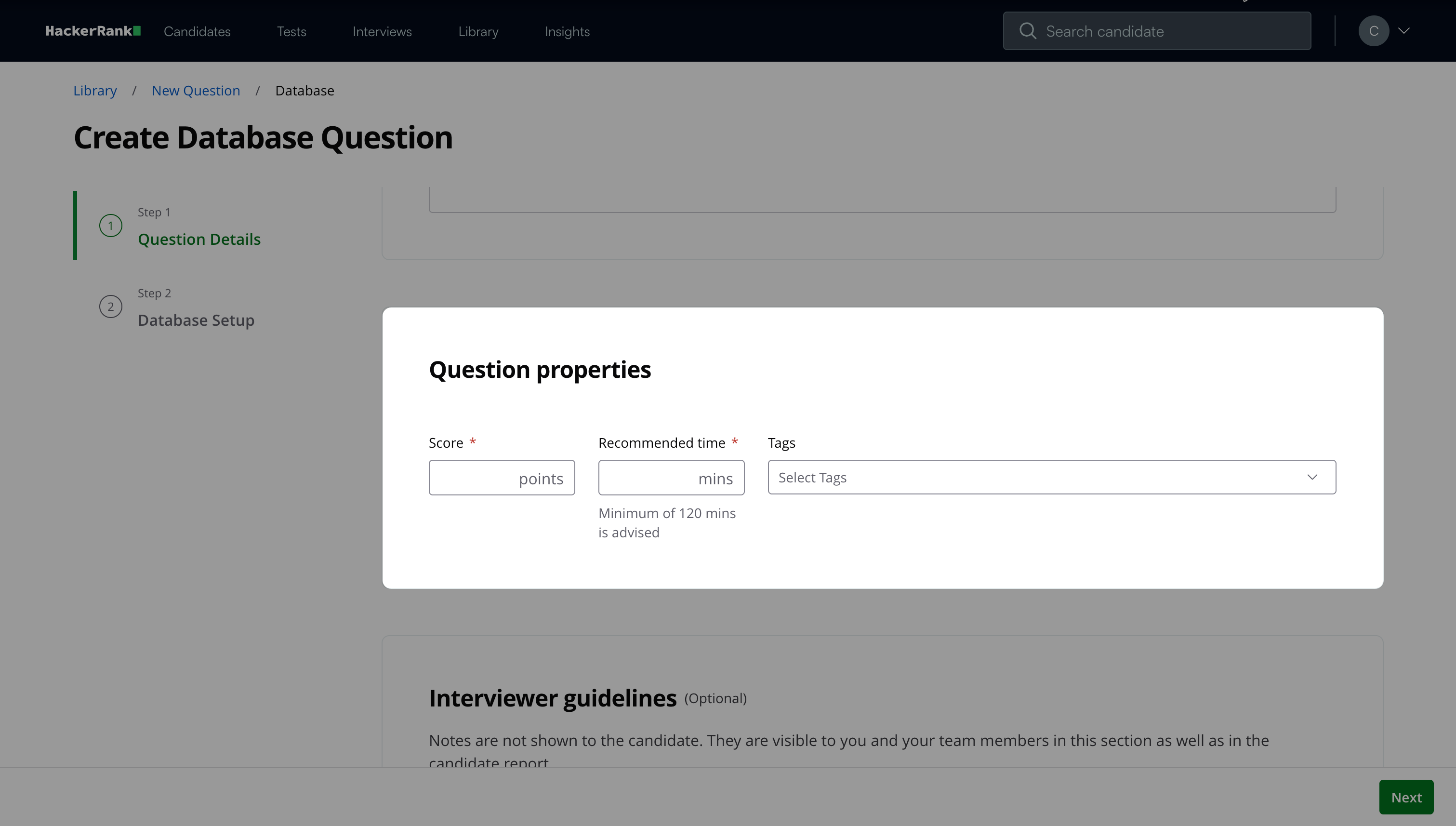Select the Database Setup step
The image size is (1456, 826).
point(196,320)
